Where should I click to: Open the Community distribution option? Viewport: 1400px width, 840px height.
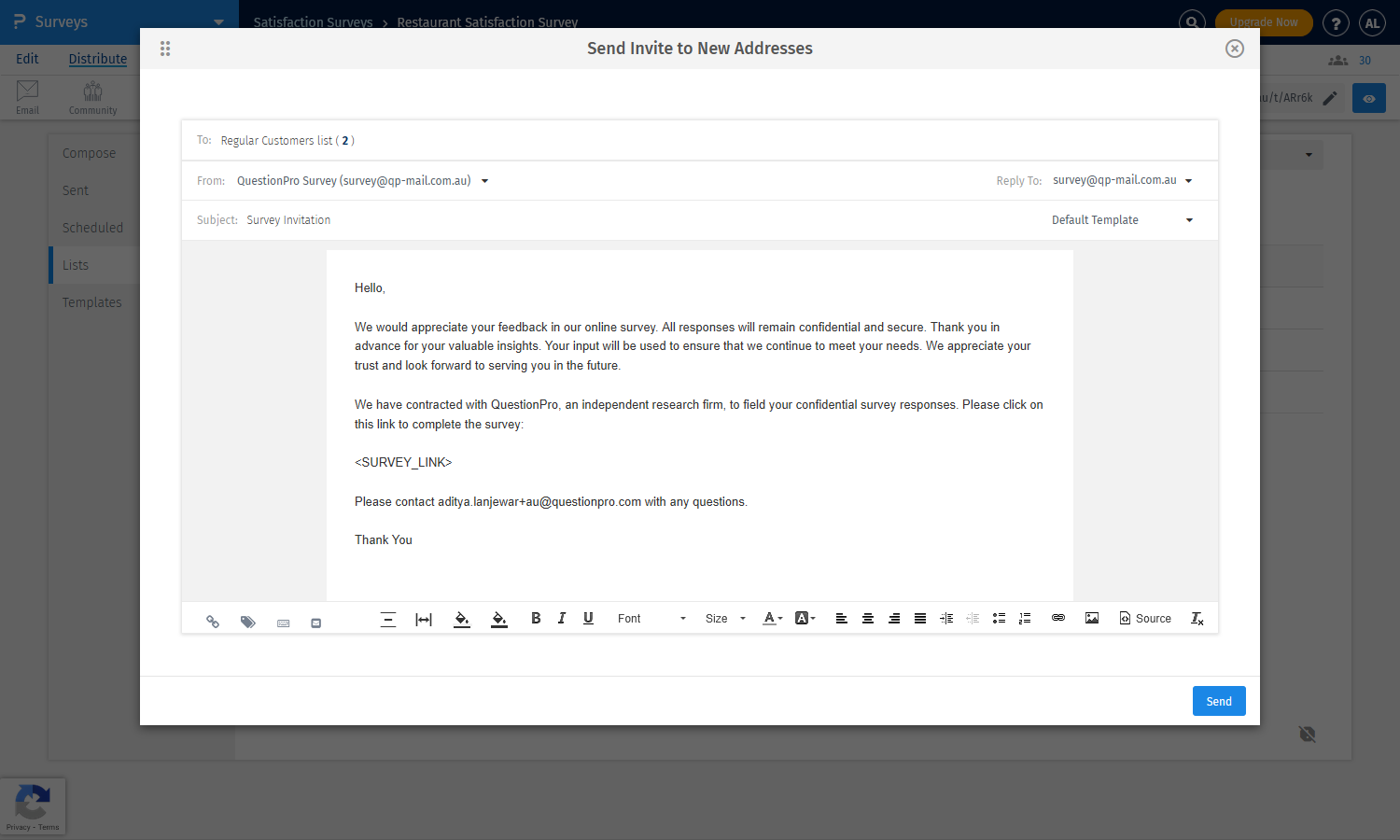[x=92, y=96]
